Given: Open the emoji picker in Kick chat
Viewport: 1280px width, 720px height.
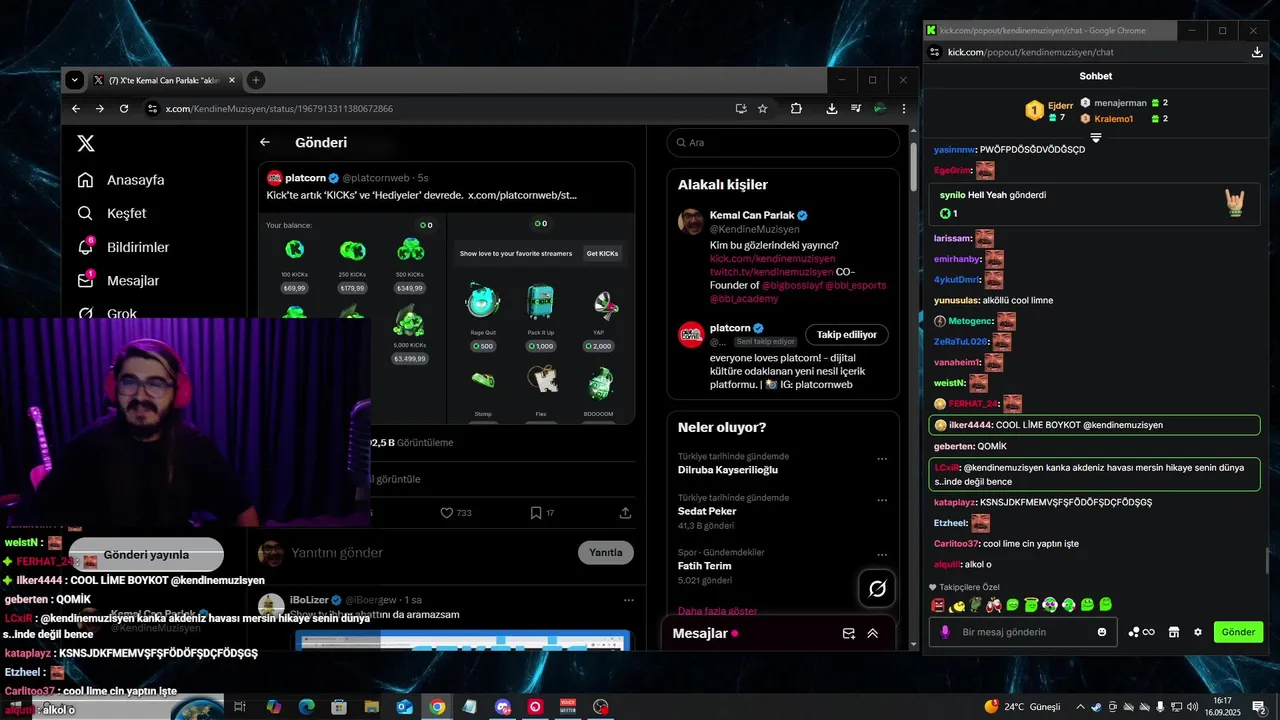Looking at the screenshot, I should 1102,632.
